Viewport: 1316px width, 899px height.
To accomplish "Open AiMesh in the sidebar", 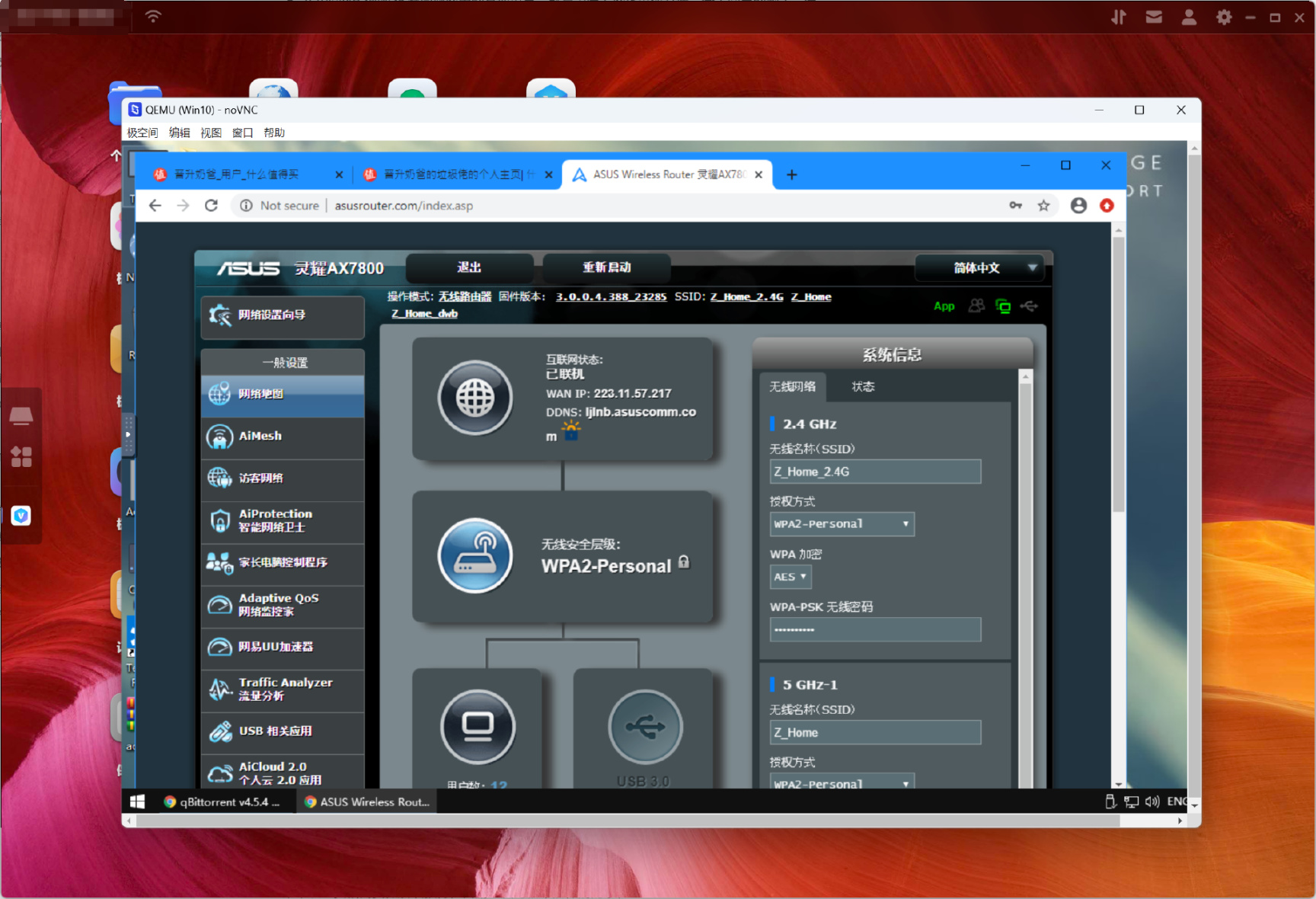I will point(283,437).
